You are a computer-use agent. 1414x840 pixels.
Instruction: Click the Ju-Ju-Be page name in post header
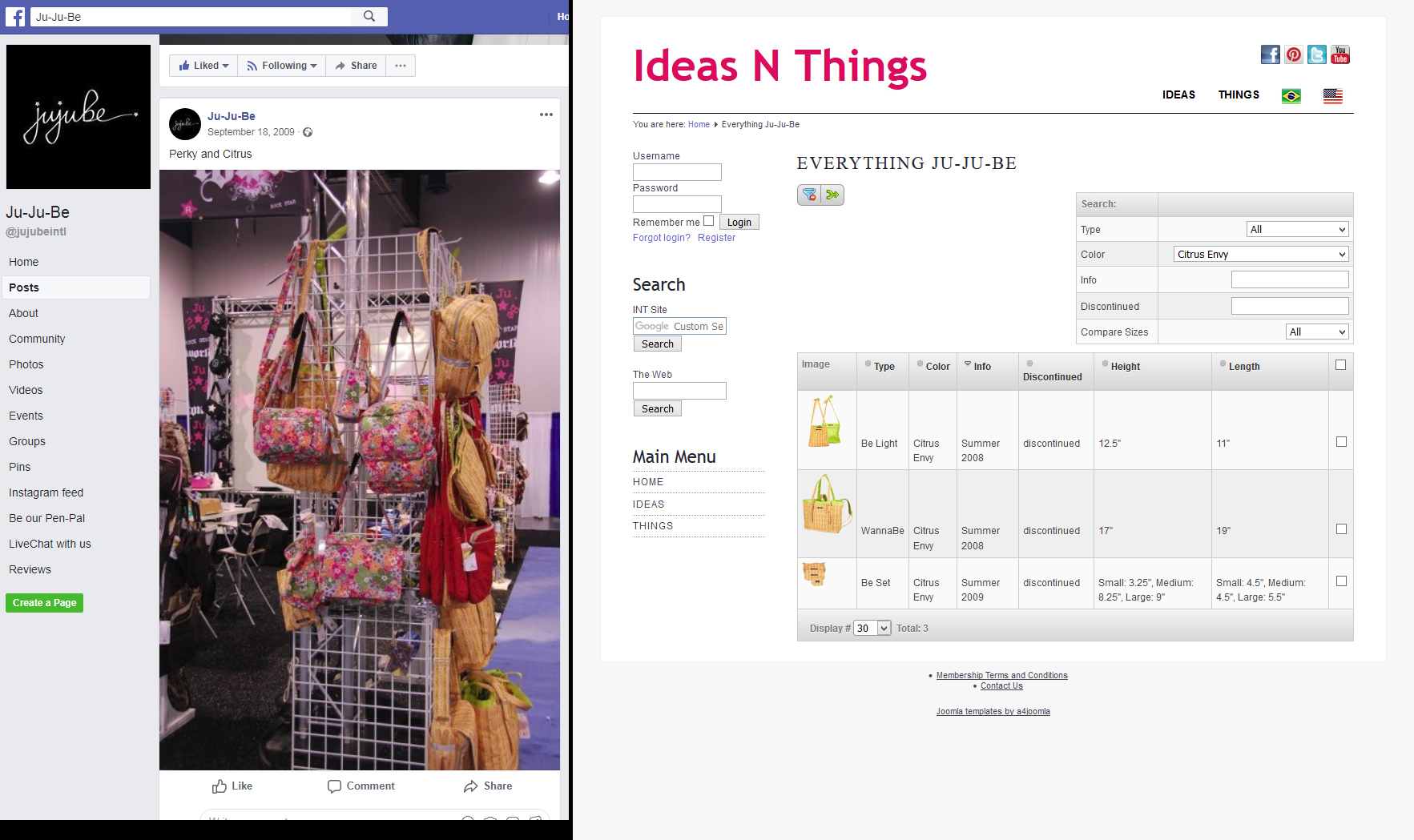(x=232, y=116)
